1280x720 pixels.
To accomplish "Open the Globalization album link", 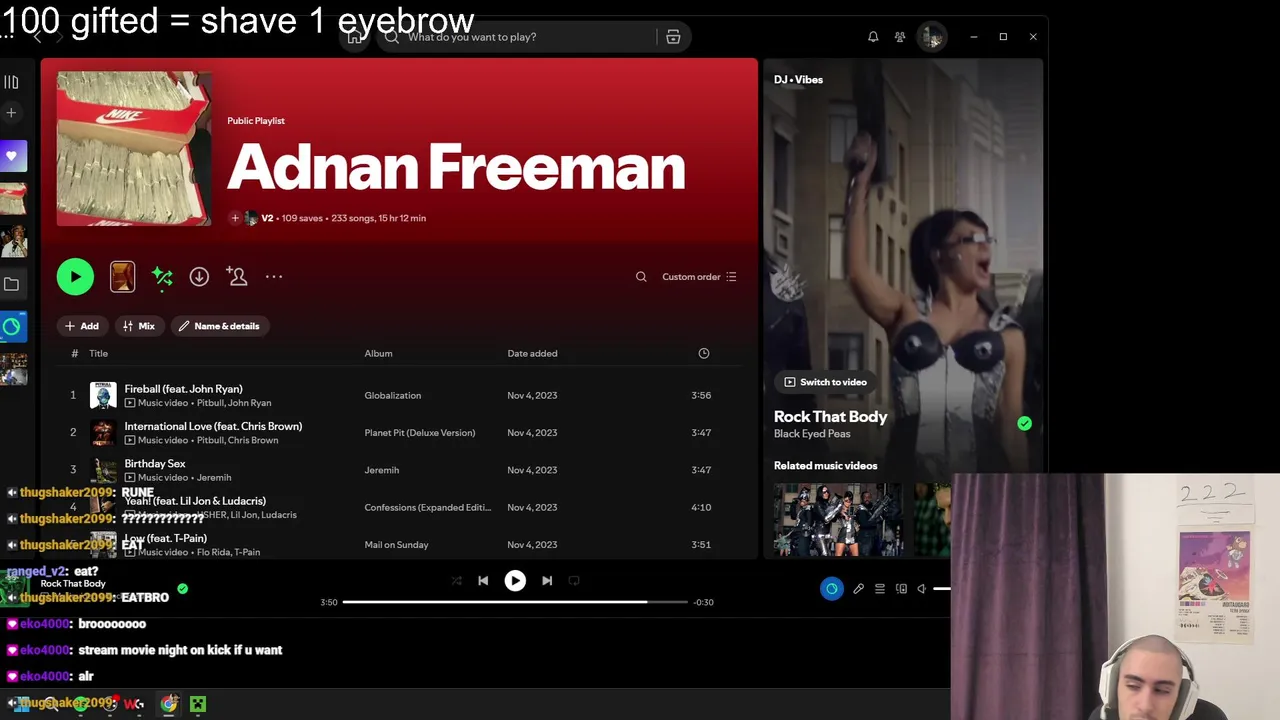I will (x=393, y=395).
